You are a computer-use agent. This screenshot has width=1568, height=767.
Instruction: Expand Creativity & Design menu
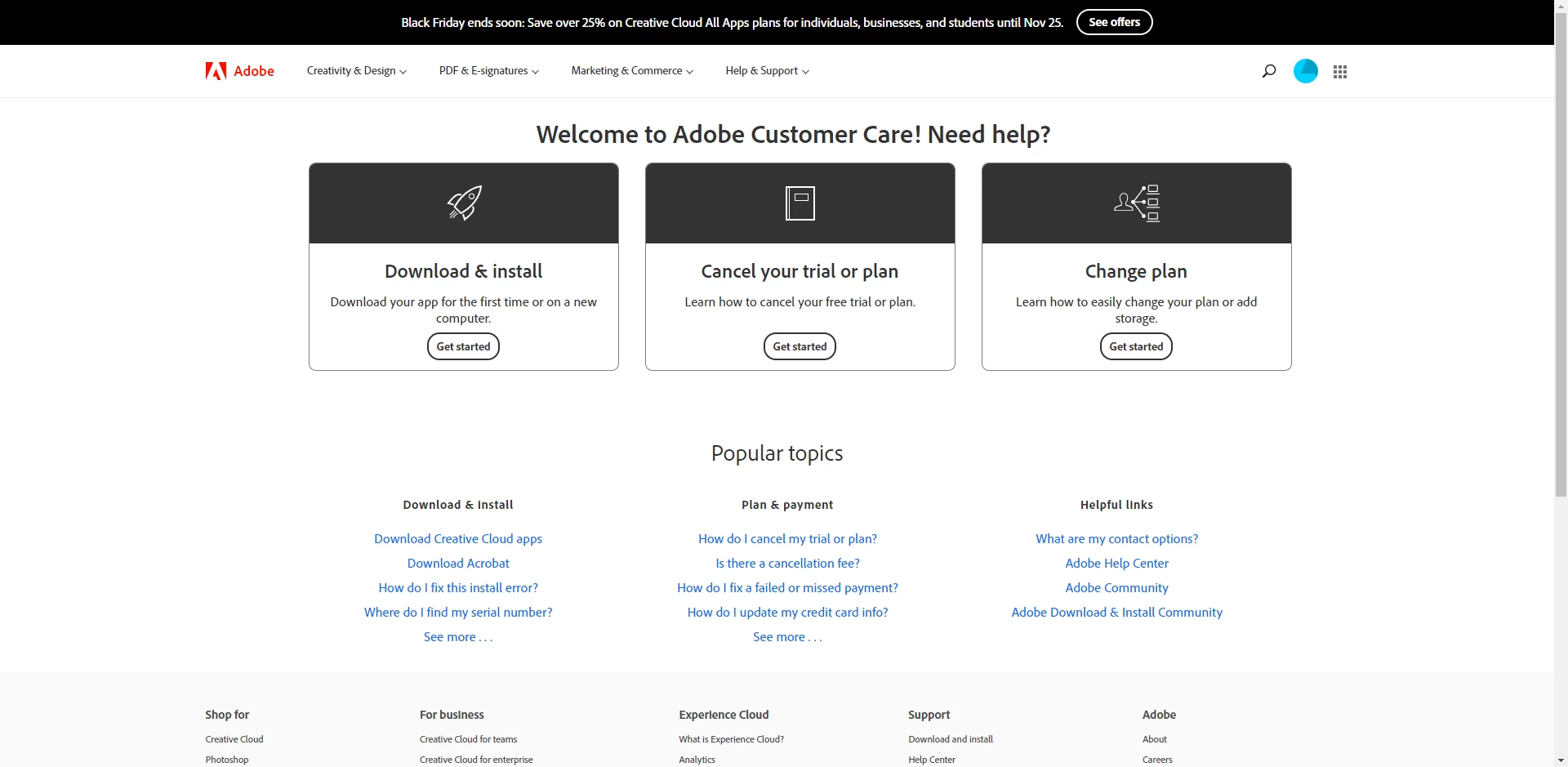[x=356, y=71]
